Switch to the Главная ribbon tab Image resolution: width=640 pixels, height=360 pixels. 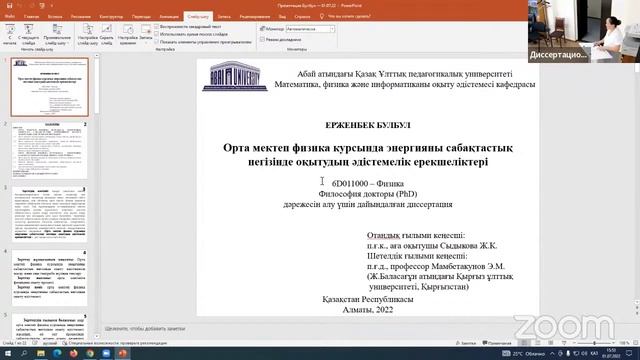tap(31, 17)
